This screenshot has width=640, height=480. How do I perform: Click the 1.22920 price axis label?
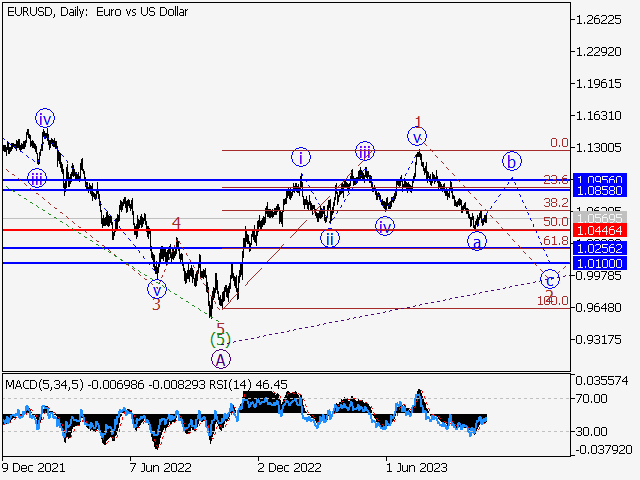(598, 52)
